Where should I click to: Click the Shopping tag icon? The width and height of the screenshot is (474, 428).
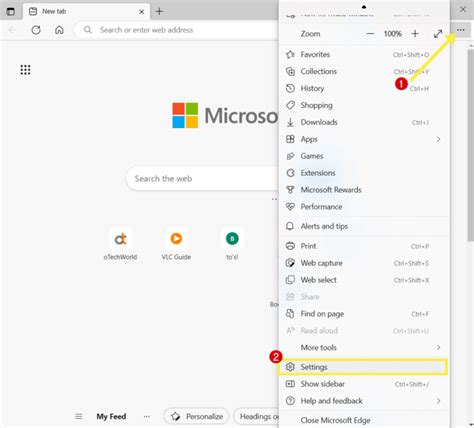pyautogui.click(x=290, y=105)
